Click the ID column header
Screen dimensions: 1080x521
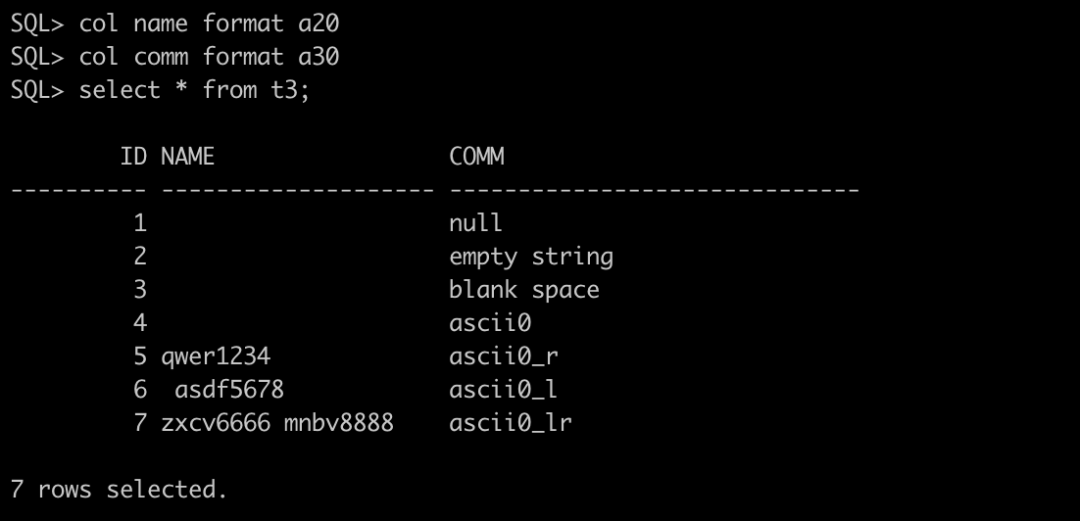(x=133, y=156)
